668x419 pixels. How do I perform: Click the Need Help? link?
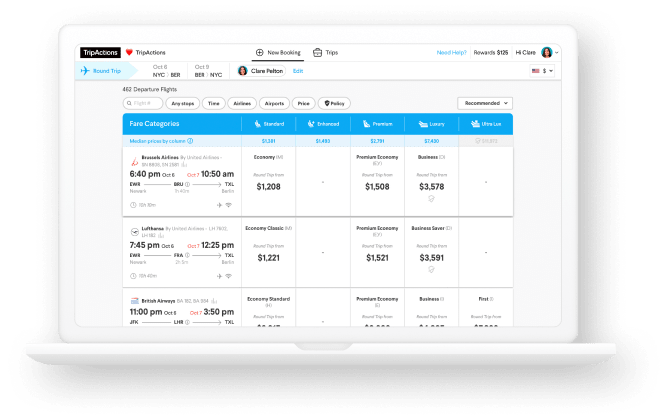click(x=452, y=52)
